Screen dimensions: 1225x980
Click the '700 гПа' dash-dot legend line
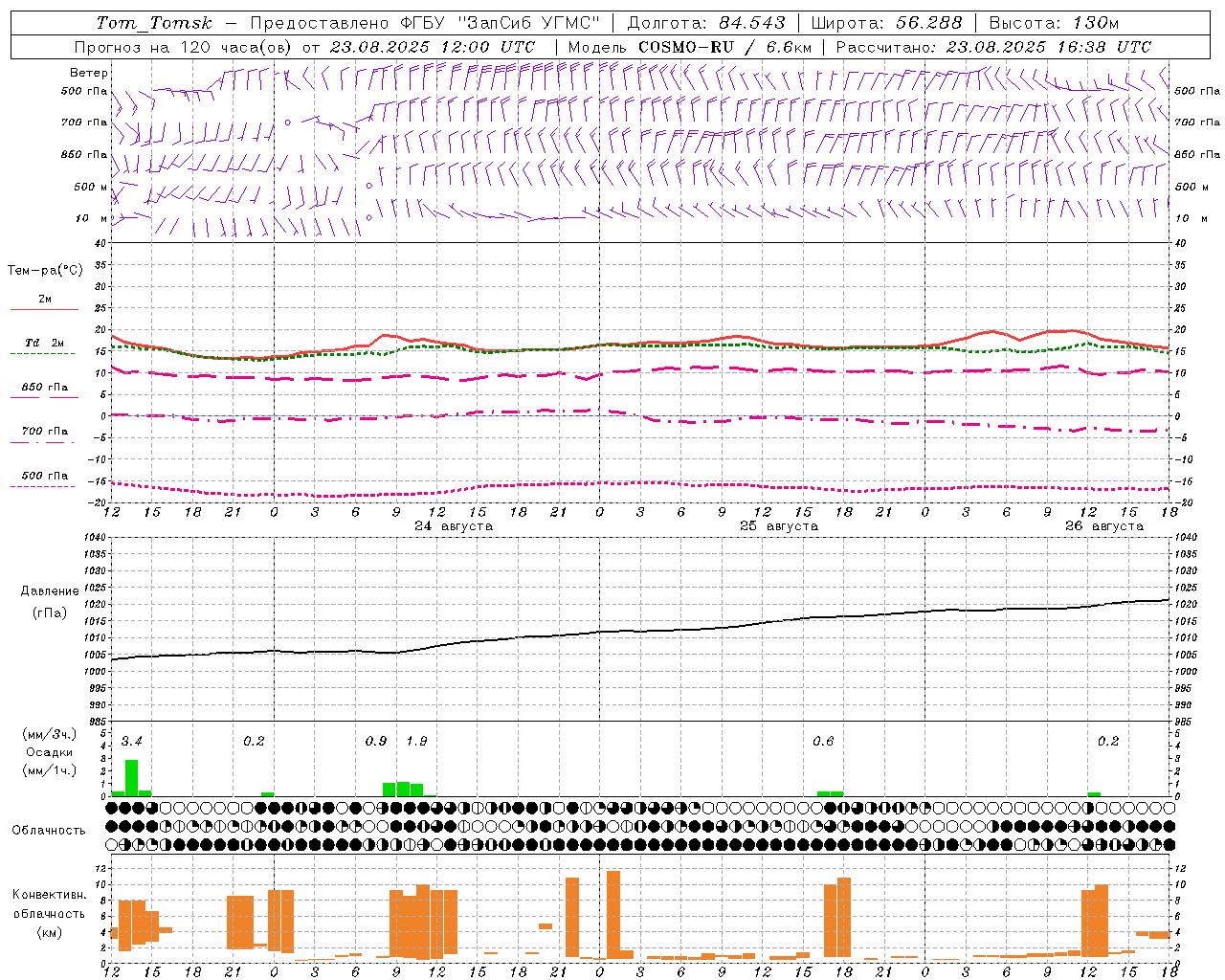43,443
